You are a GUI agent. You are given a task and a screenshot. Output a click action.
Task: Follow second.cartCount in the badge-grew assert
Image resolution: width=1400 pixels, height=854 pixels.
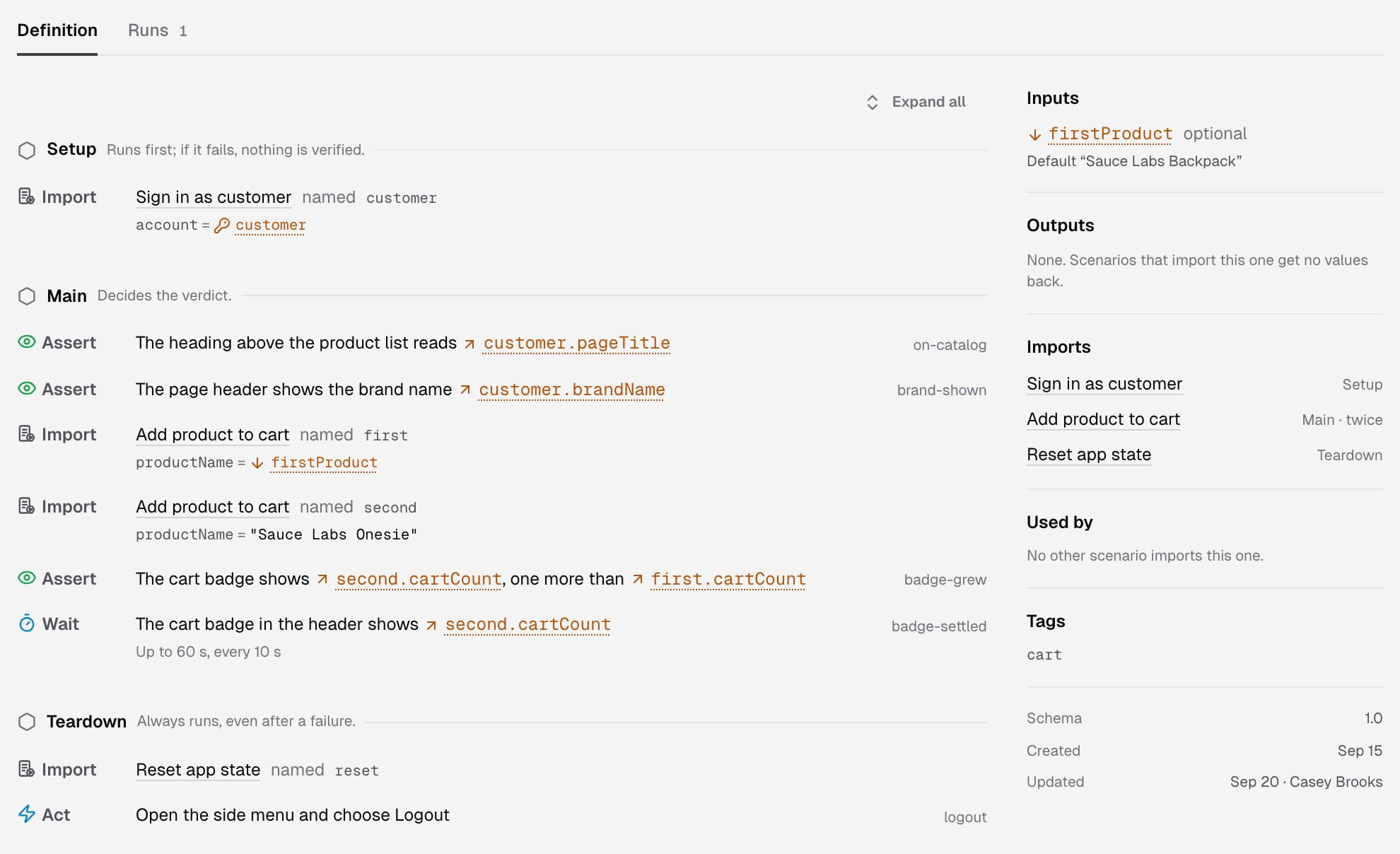tap(419, 579)
